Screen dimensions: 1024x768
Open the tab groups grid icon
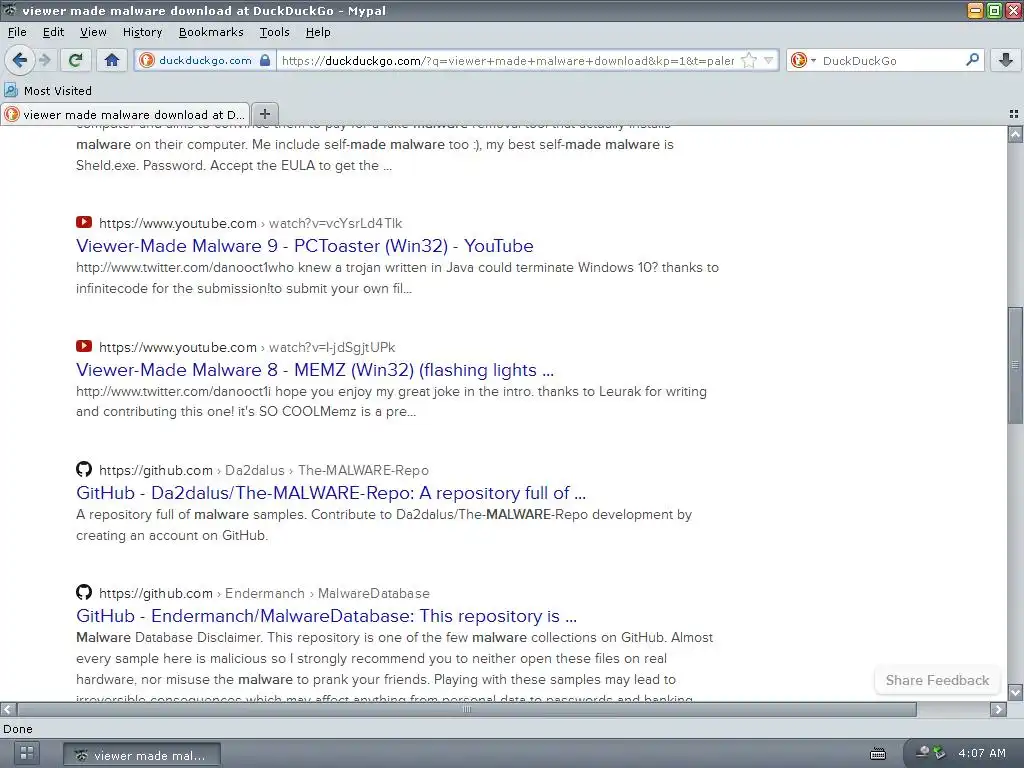[x=1014, y=114]
